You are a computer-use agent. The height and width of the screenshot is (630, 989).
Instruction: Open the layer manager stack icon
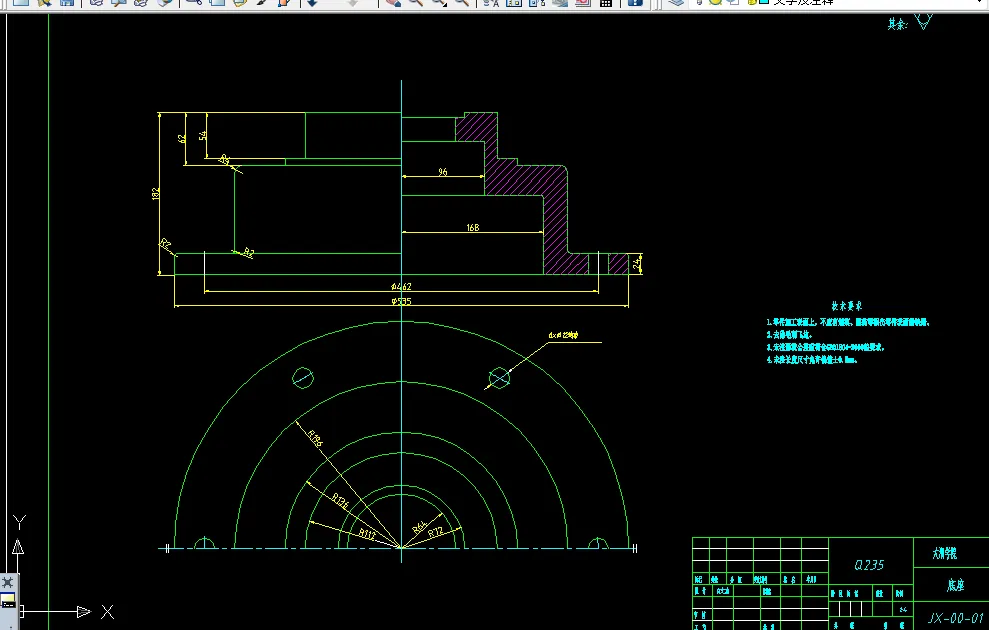[x=676, y=3]
